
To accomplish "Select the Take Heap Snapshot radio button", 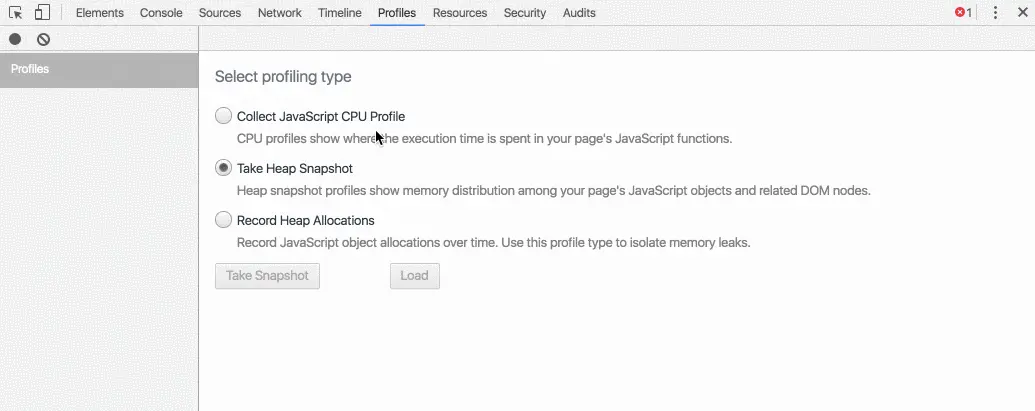I will [x=224, y=168].
